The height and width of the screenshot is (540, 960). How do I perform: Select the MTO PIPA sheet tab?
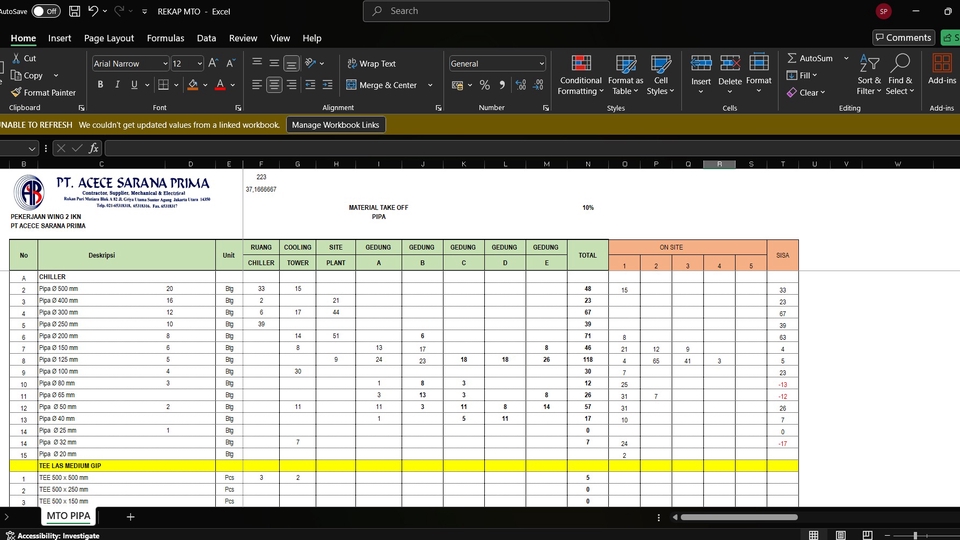pyautogui.click(x=69, y=516)
